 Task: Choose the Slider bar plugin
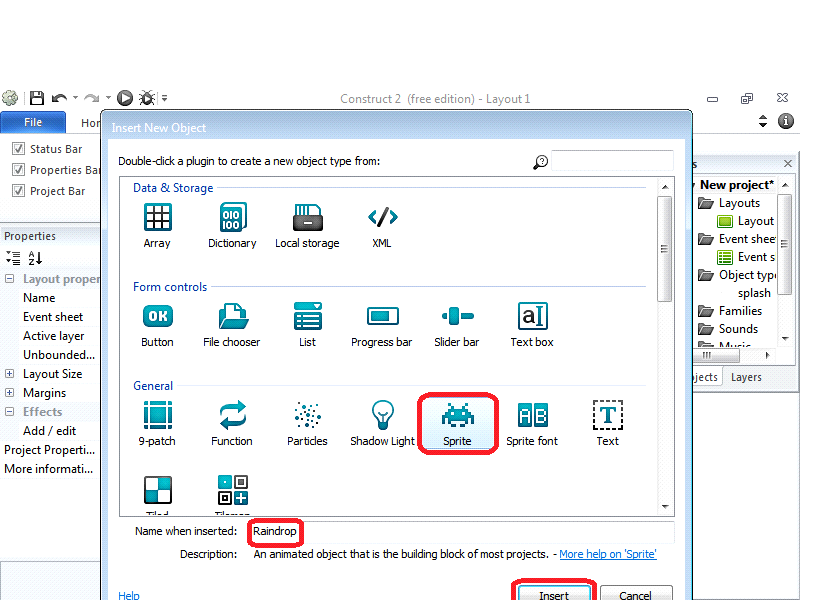coord(458,316)
